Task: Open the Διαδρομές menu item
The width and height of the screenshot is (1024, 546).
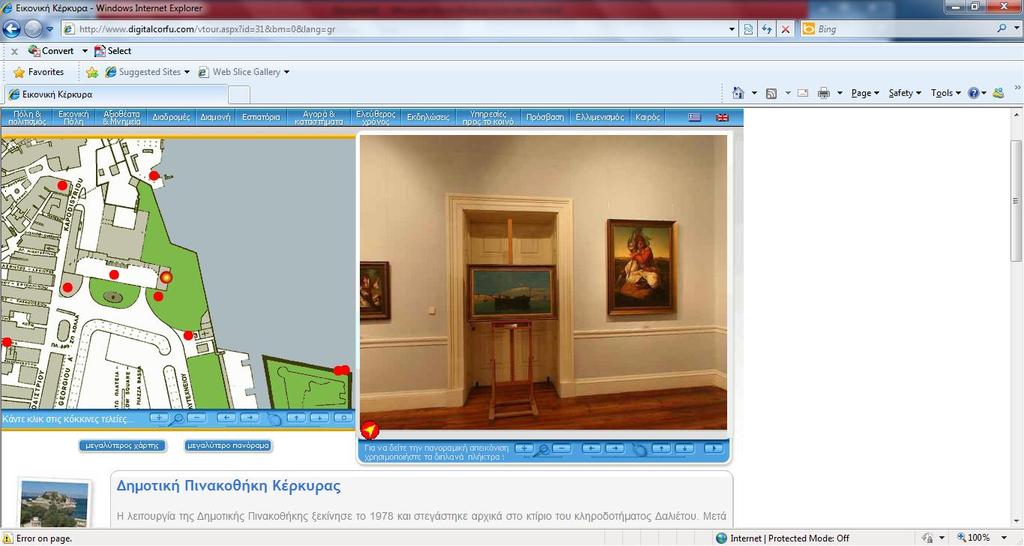Action: click(171, 118)
